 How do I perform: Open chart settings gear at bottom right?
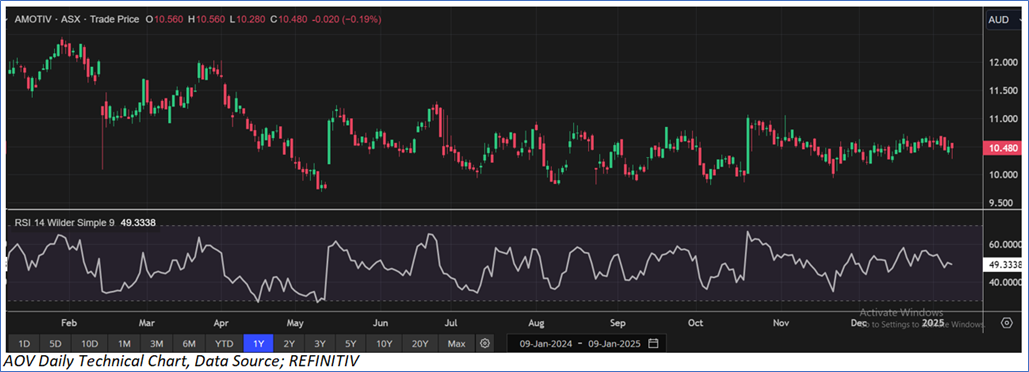coord(1007,323)
